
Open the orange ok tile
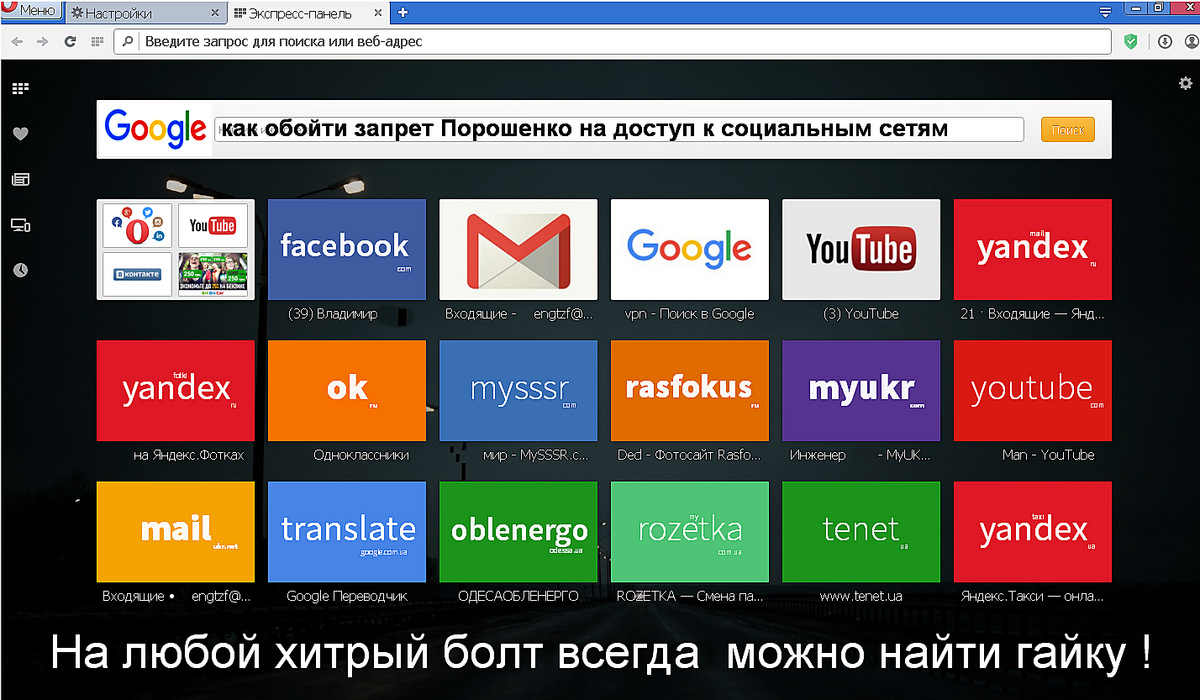[x=346, y=390]
